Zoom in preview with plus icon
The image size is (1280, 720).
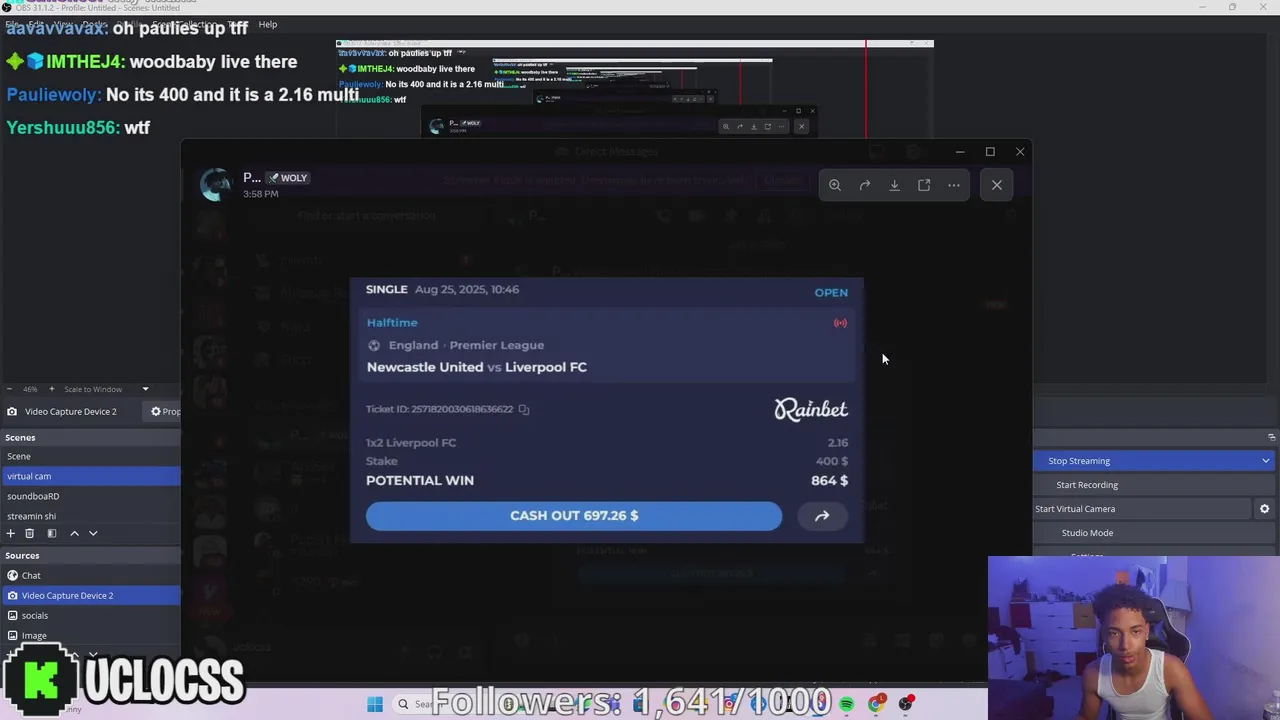coord(53,389)
